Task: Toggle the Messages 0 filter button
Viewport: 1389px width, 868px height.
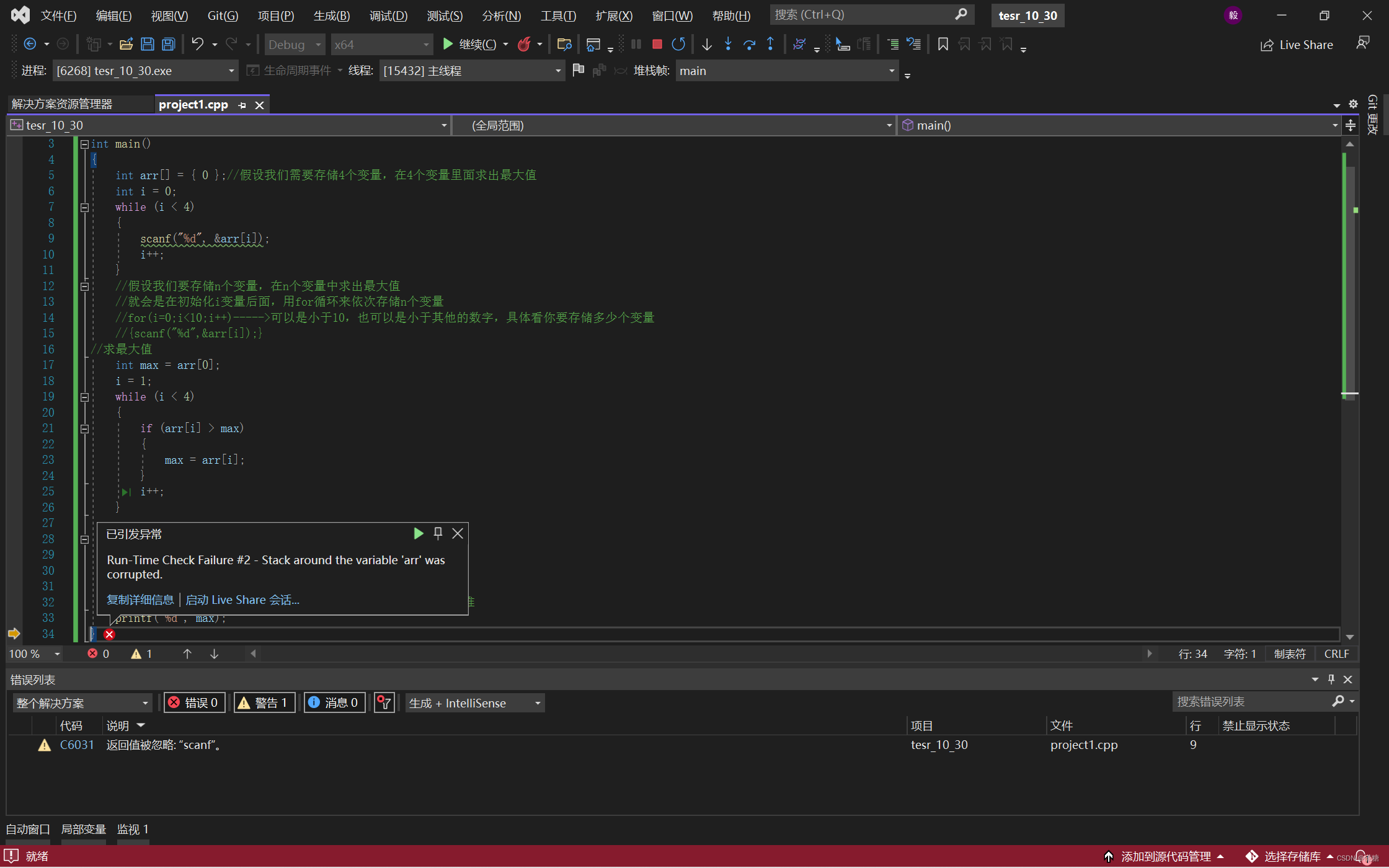Action: pyautogui.click(x=334, y=702)
